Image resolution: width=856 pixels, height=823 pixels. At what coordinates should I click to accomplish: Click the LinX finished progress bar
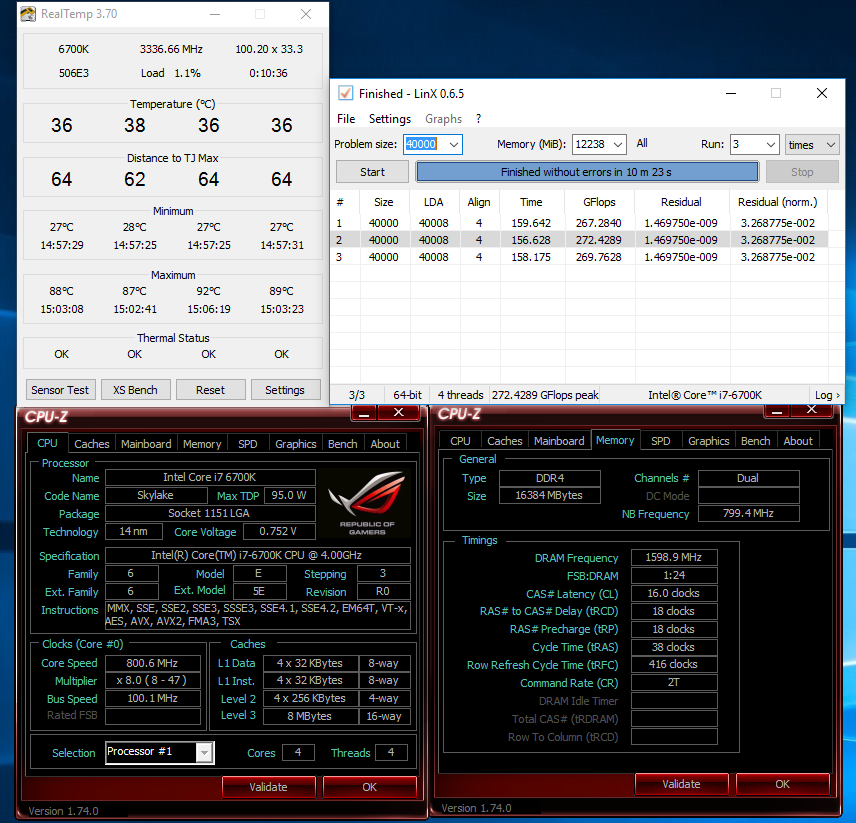click(587, 172)
